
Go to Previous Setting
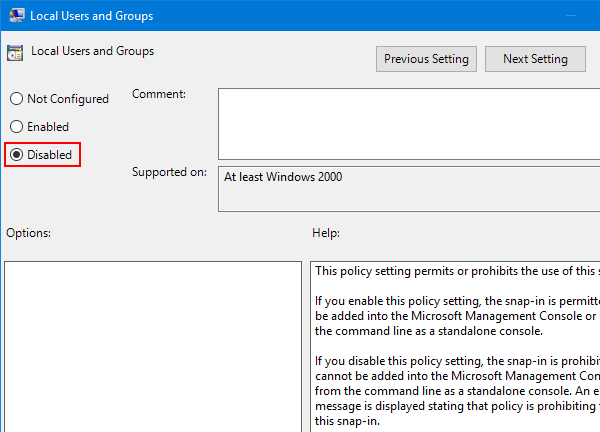coord(426,59)
